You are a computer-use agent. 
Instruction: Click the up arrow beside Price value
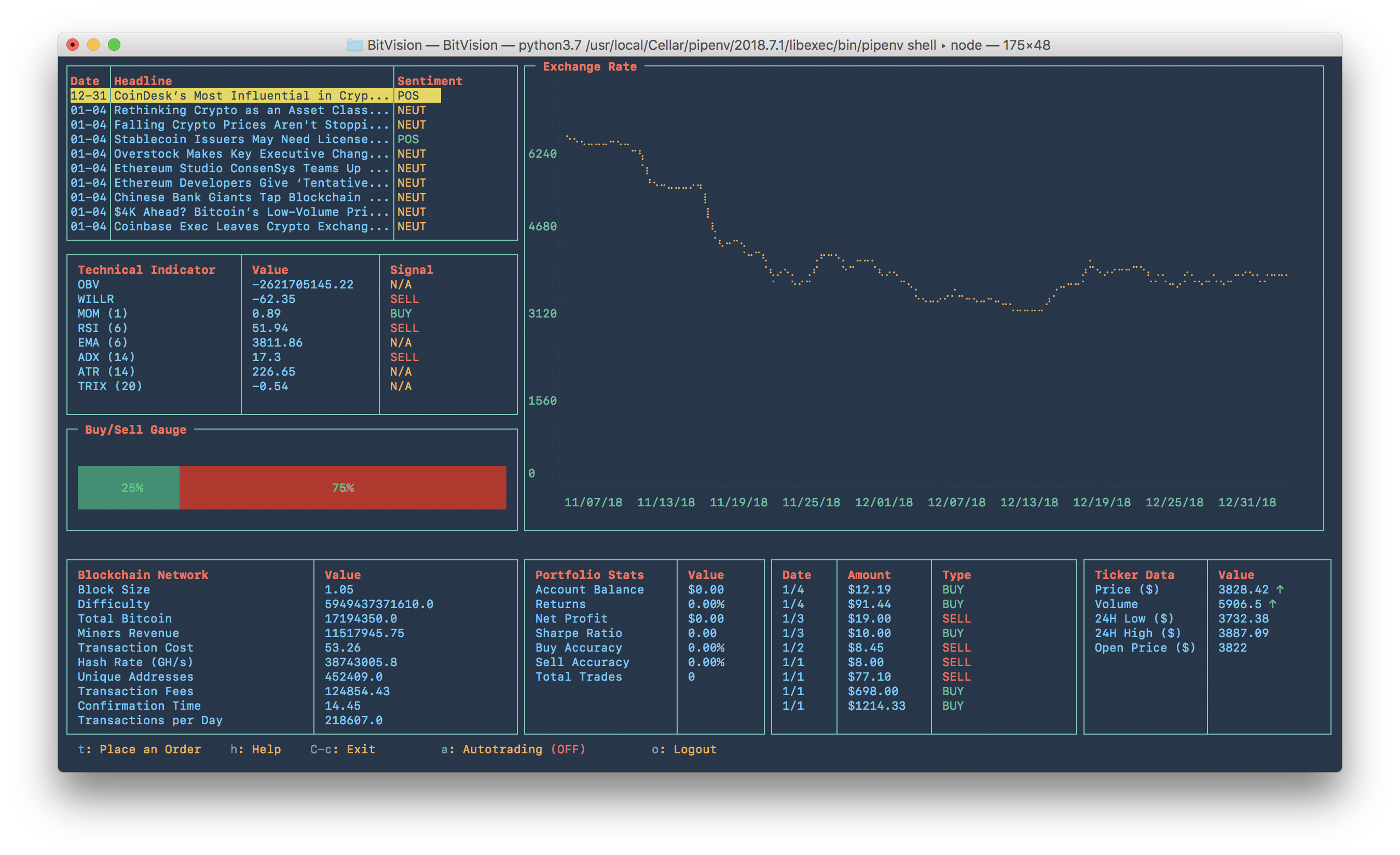point(1280,589)
